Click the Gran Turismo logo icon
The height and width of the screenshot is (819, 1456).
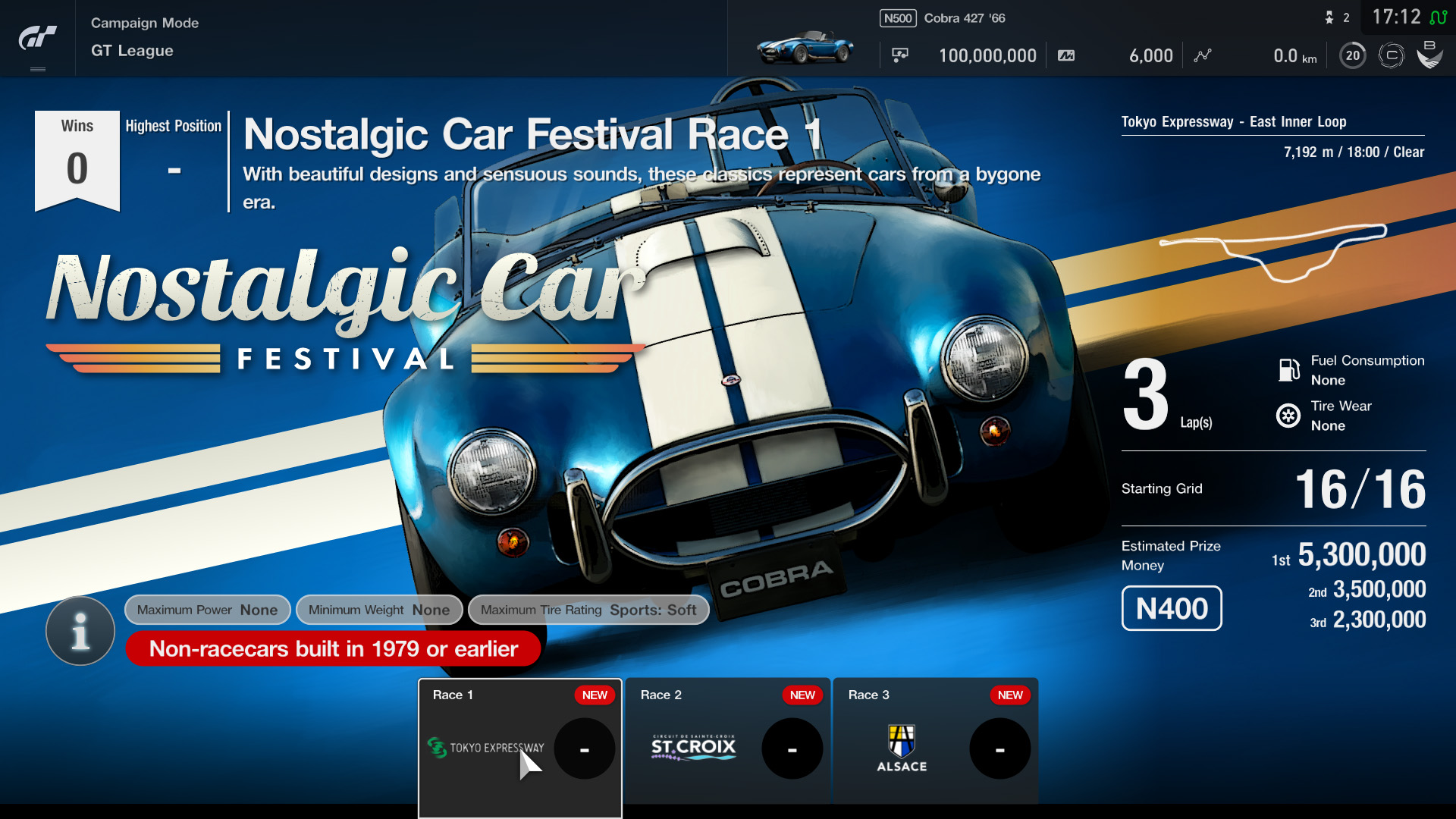[x=37, y=38]
